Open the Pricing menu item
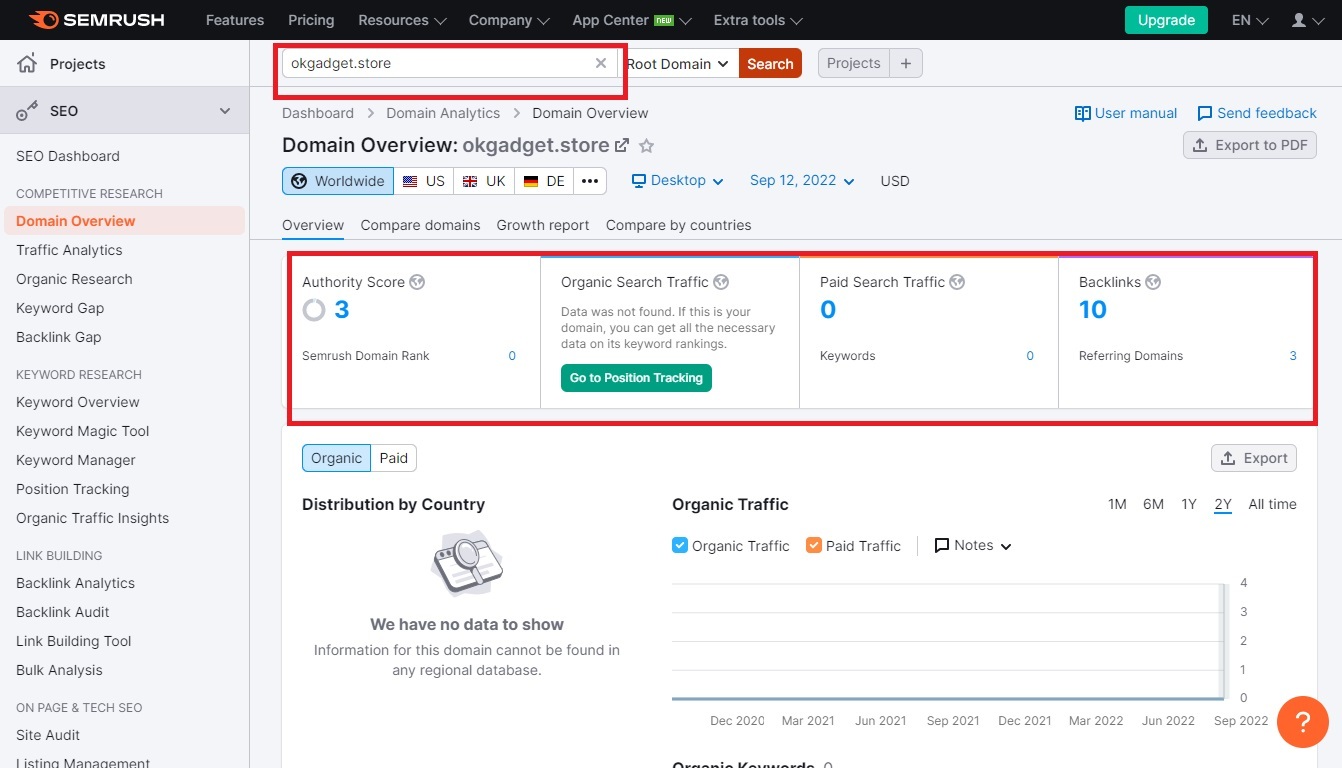Image resolution: width=1342 pixels, height=768 pixels. coord(311,20)
